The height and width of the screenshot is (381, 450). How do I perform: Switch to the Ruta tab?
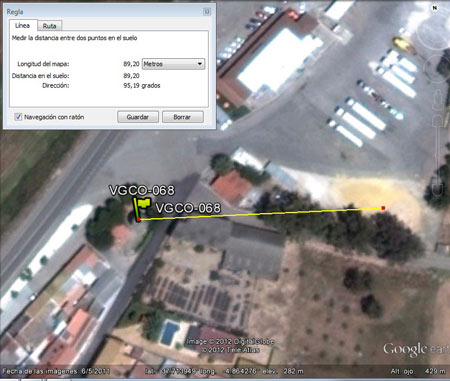pos(49,26)
